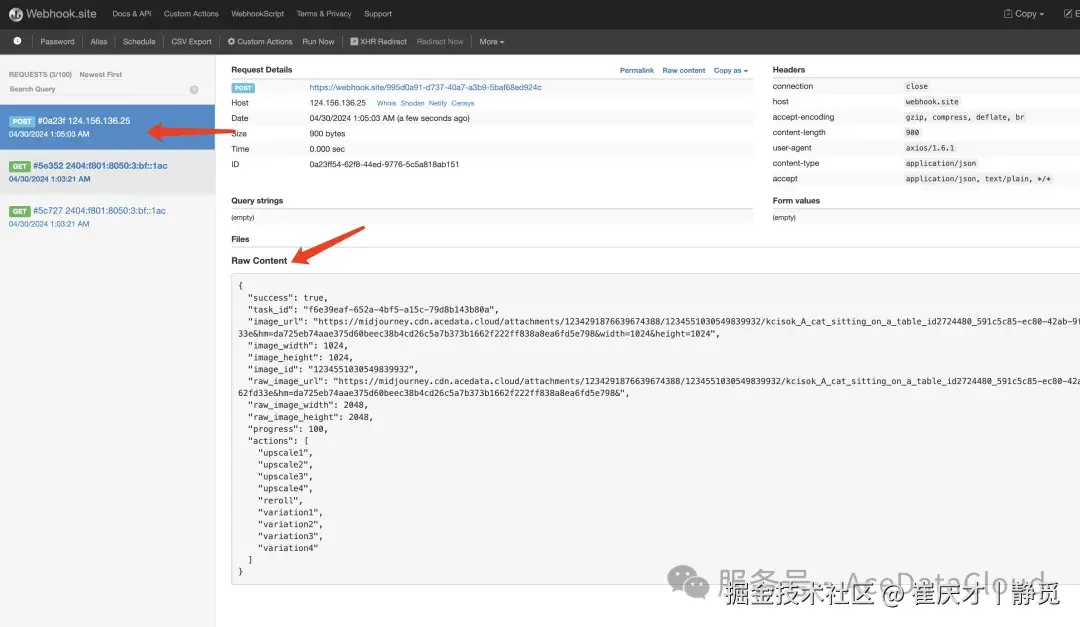Click the Shodan lookup link
The width and height of the screenshot is (1080, 627).
412,103
